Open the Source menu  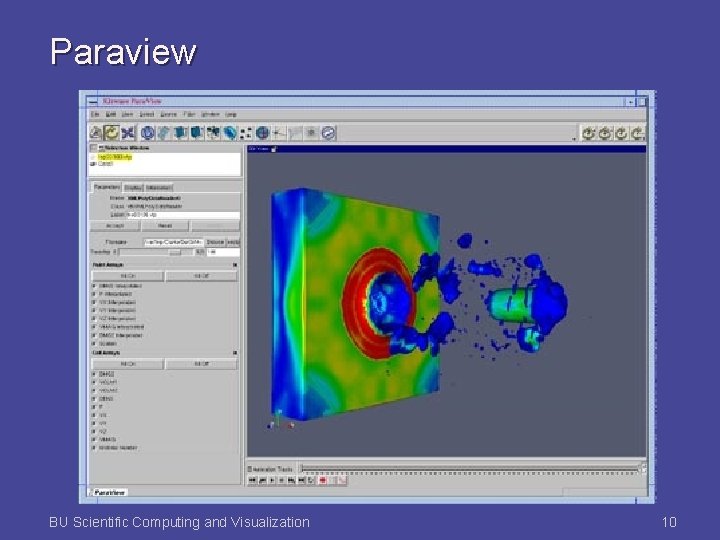[x=168, y=114]
